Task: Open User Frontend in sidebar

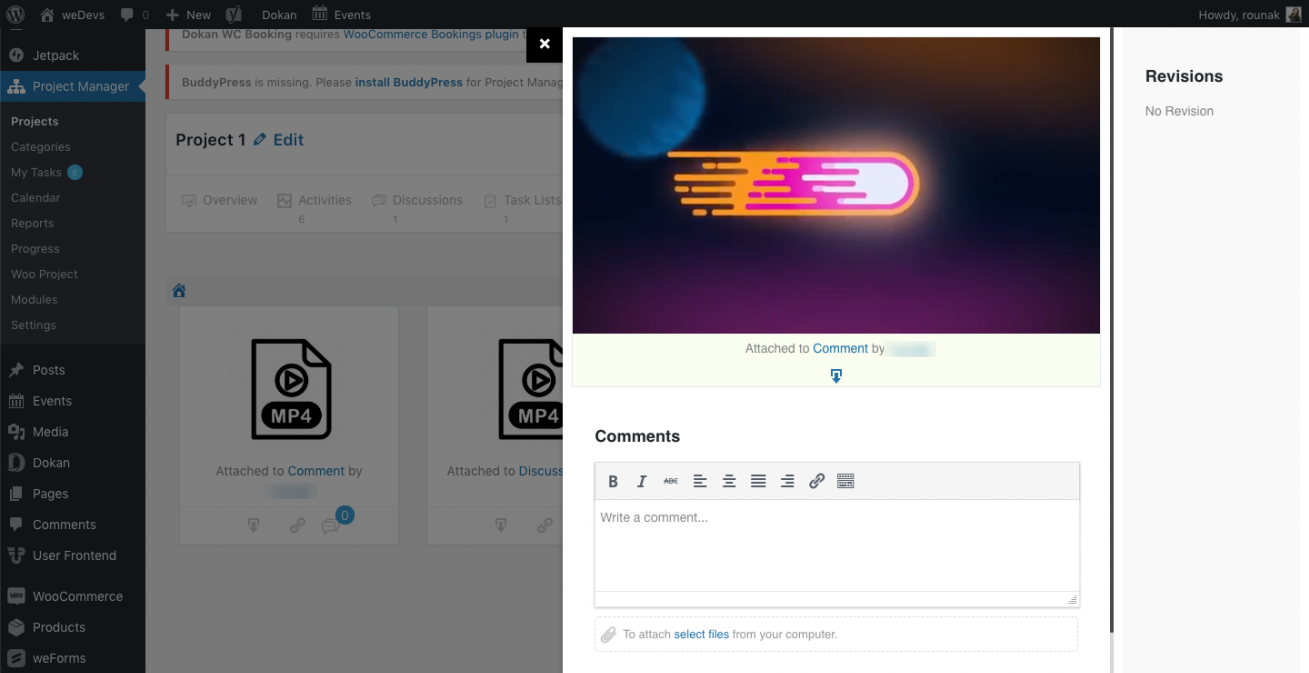Action: [x=72, y=556]
